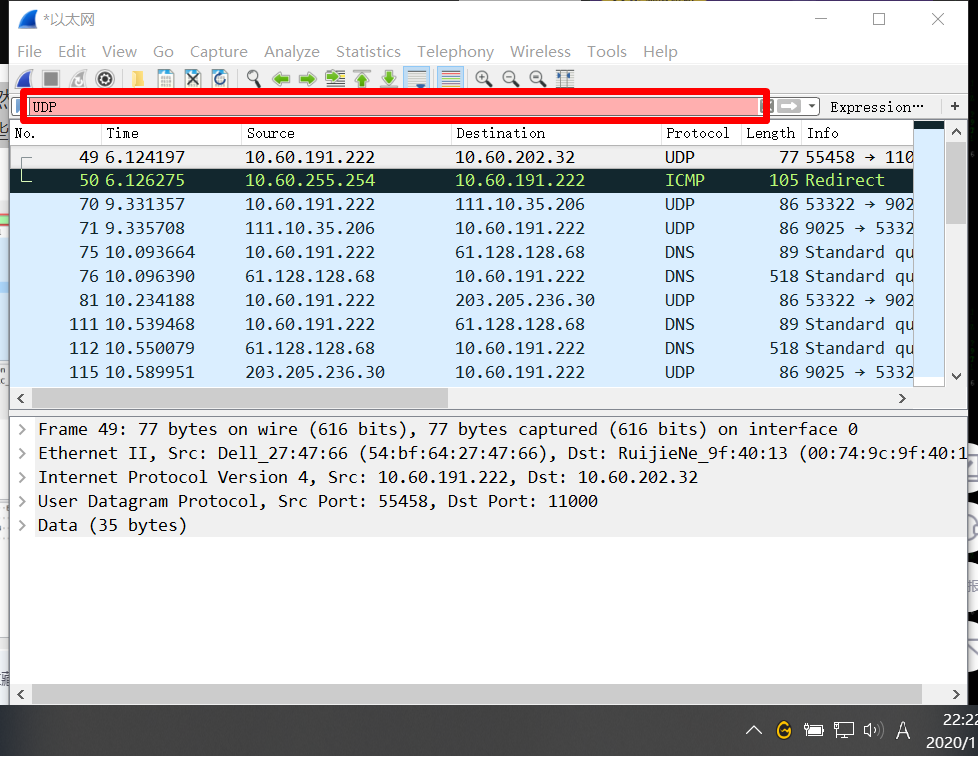Viewport: 978px width, 757px height.
Task: Apply the display filter arrow button
Action: (x=788, y=107)
